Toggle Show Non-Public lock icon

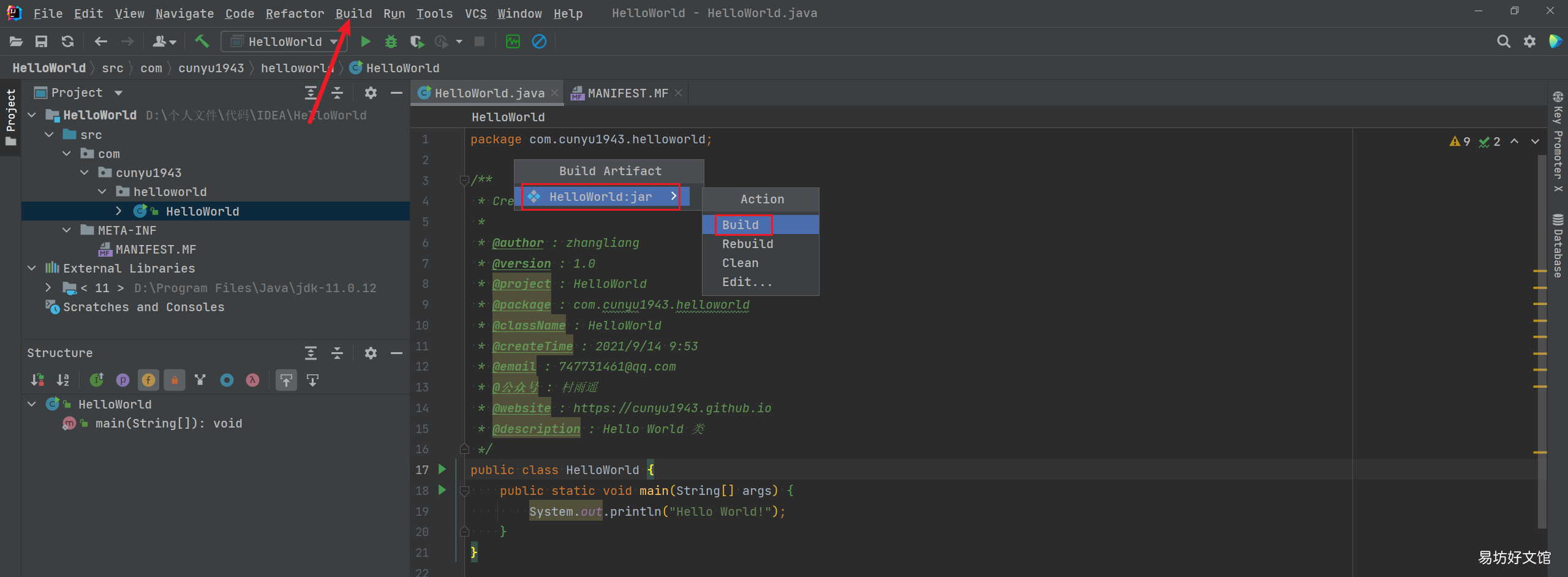tap(175, 380)
